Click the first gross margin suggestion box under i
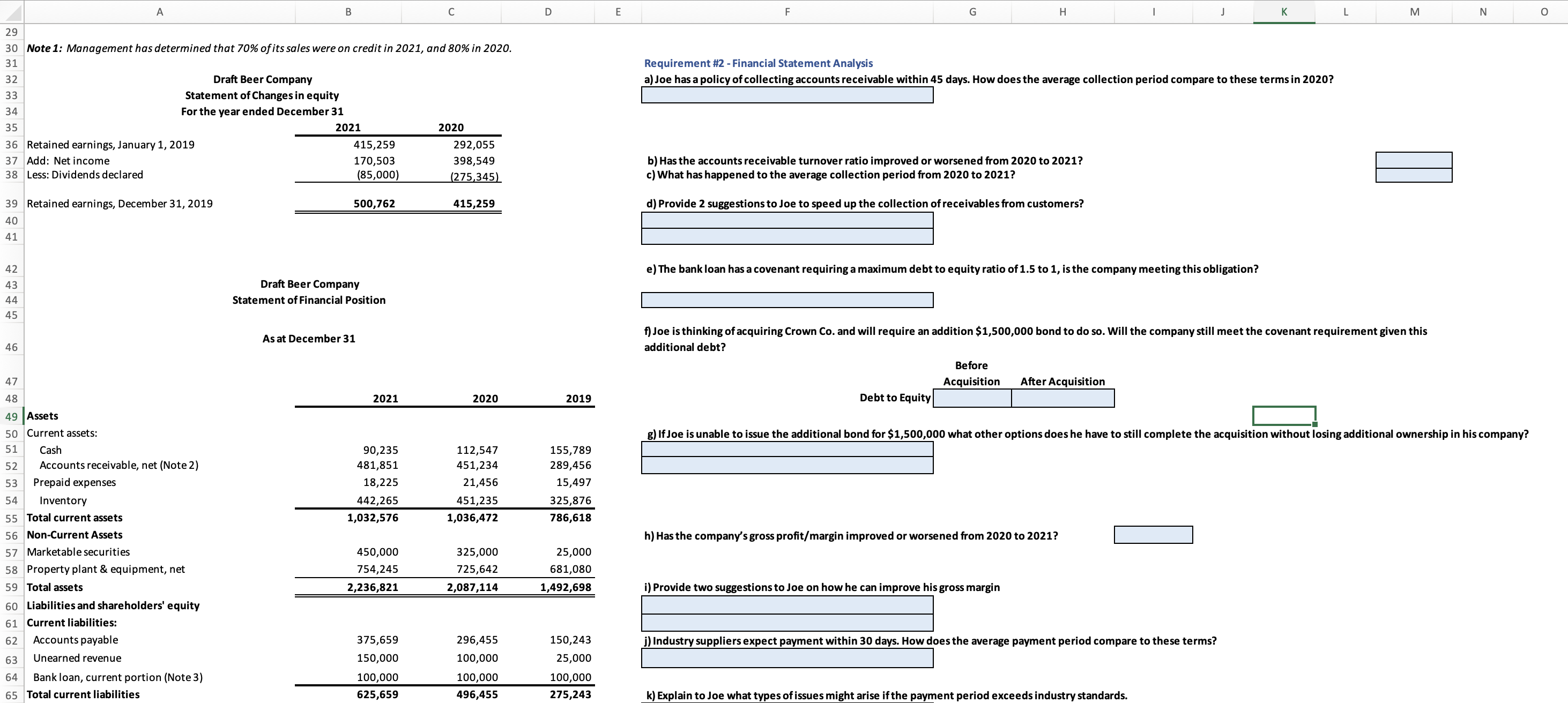The image size is (1568, 703). tap(786, 604)
